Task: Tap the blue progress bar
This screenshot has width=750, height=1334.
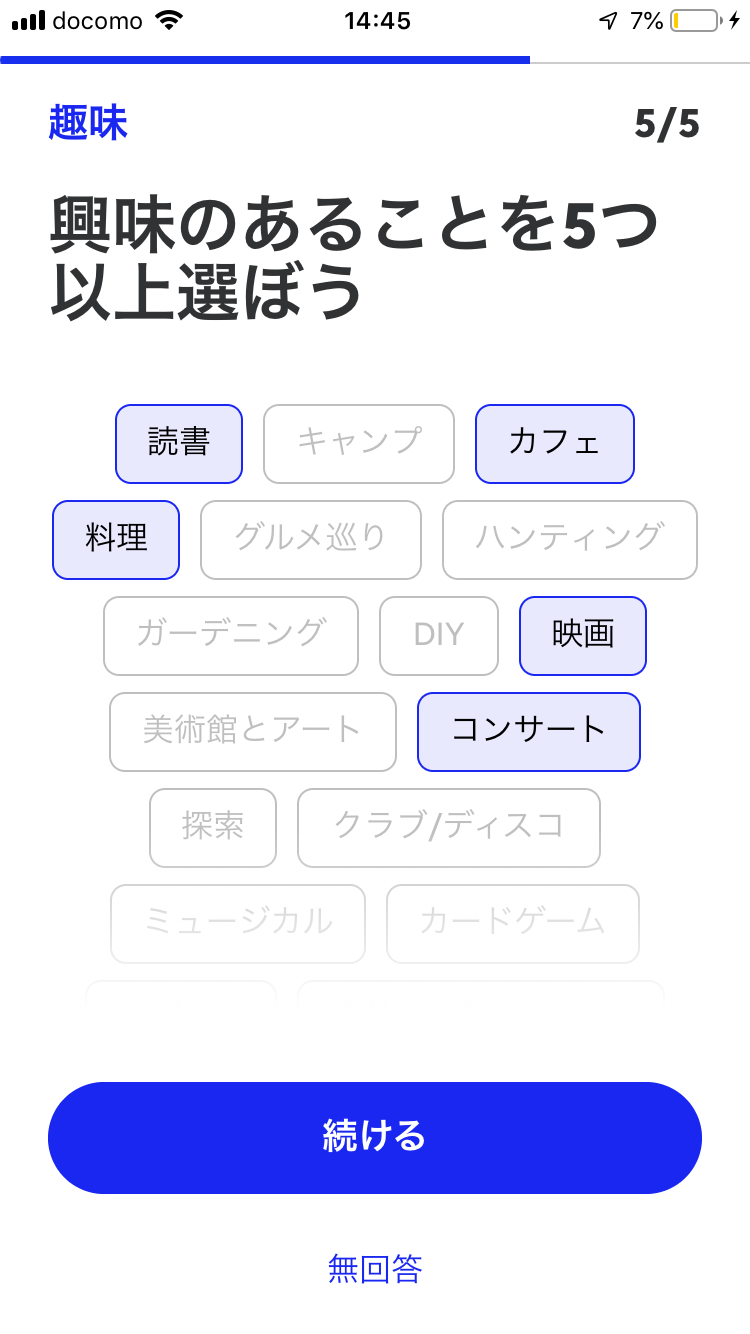Action: [x=265, y=60]
